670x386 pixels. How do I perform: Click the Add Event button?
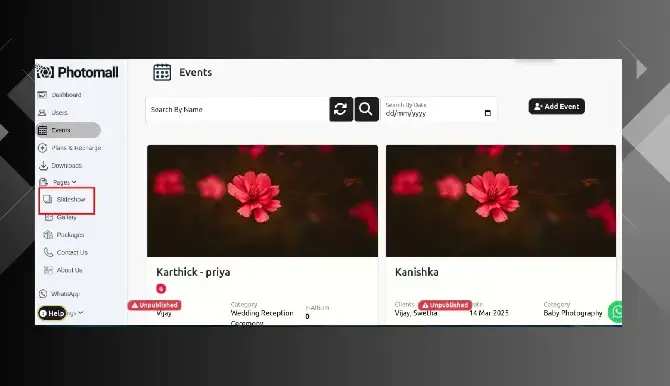[557, 106]
